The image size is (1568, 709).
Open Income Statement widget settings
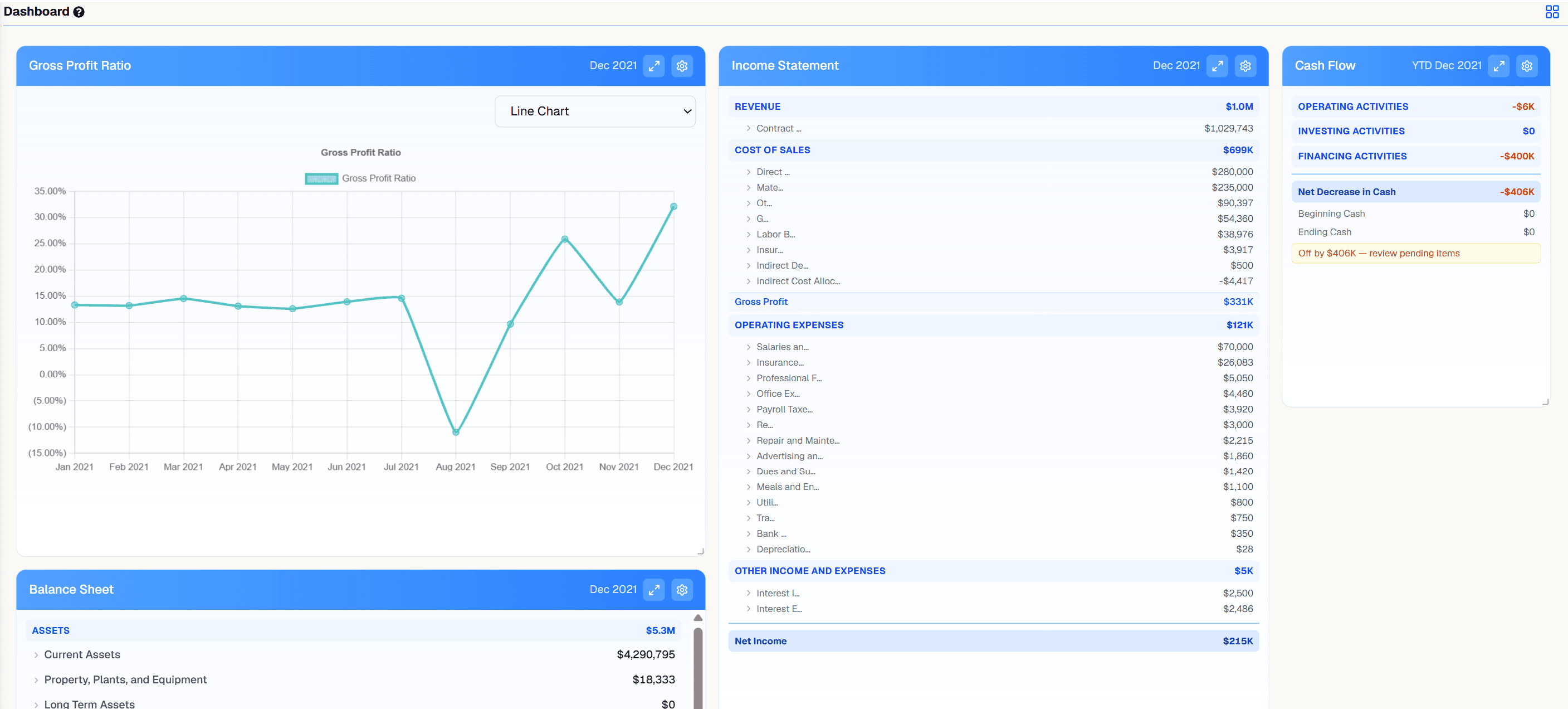1245,66
